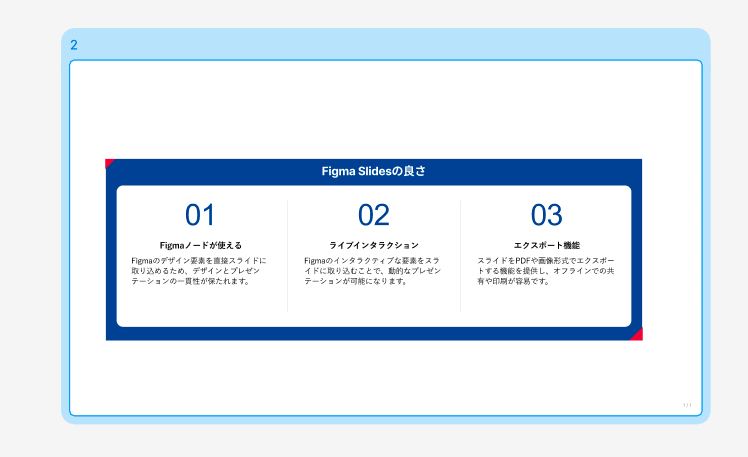Select the vertical divider between 01 and 02

pos(288,256)
